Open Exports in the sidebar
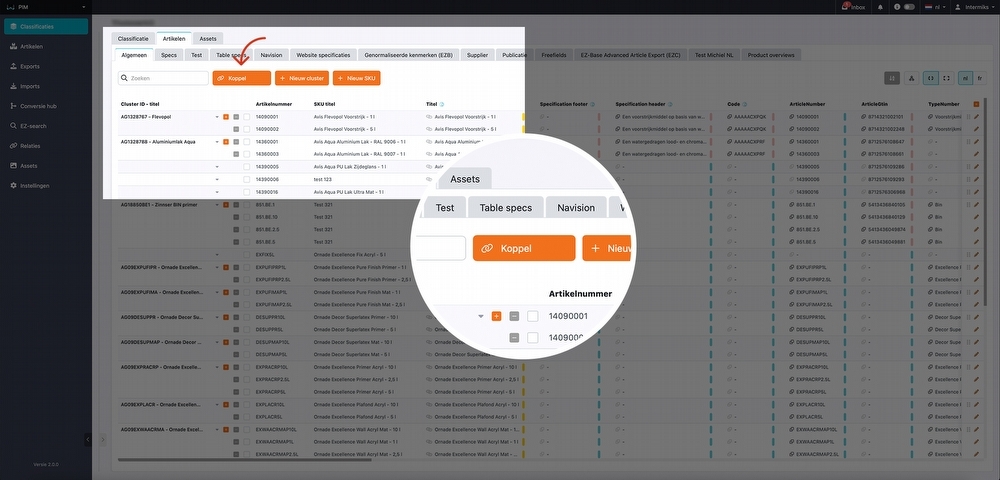Image resolution: width=1000 pixels, height=480 pixels. tap(30, 66)
